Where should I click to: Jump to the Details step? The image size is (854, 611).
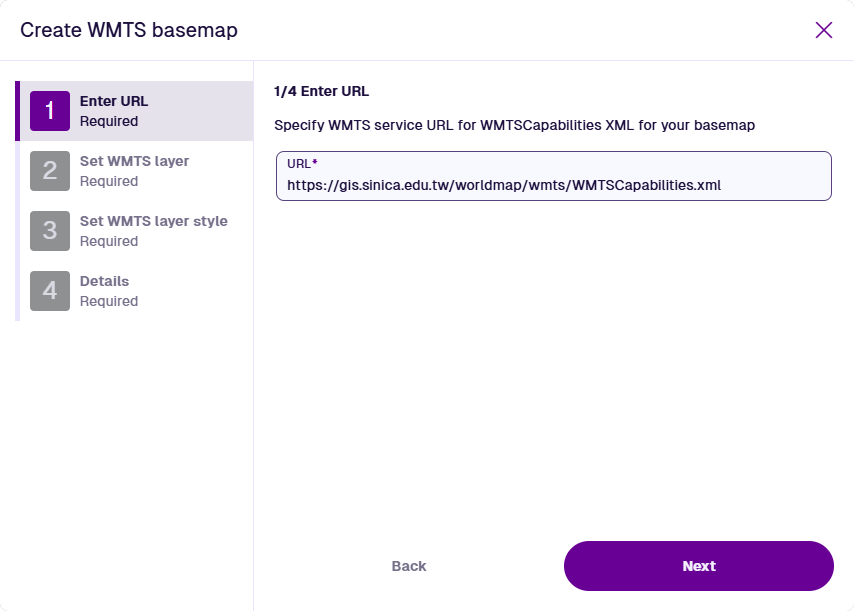click(104, 281)
